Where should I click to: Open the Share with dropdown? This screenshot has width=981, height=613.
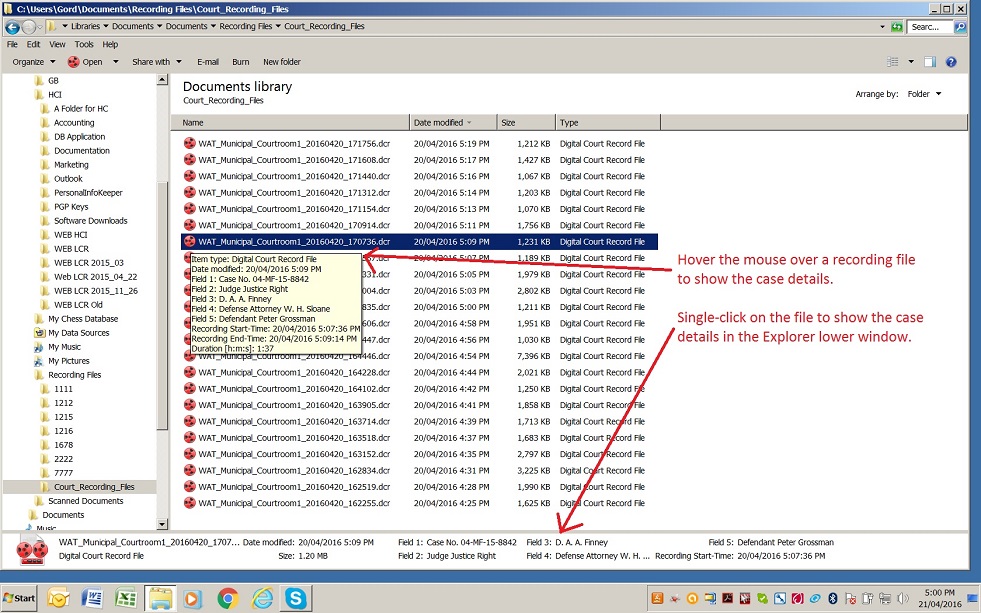[x=155, y=62]
